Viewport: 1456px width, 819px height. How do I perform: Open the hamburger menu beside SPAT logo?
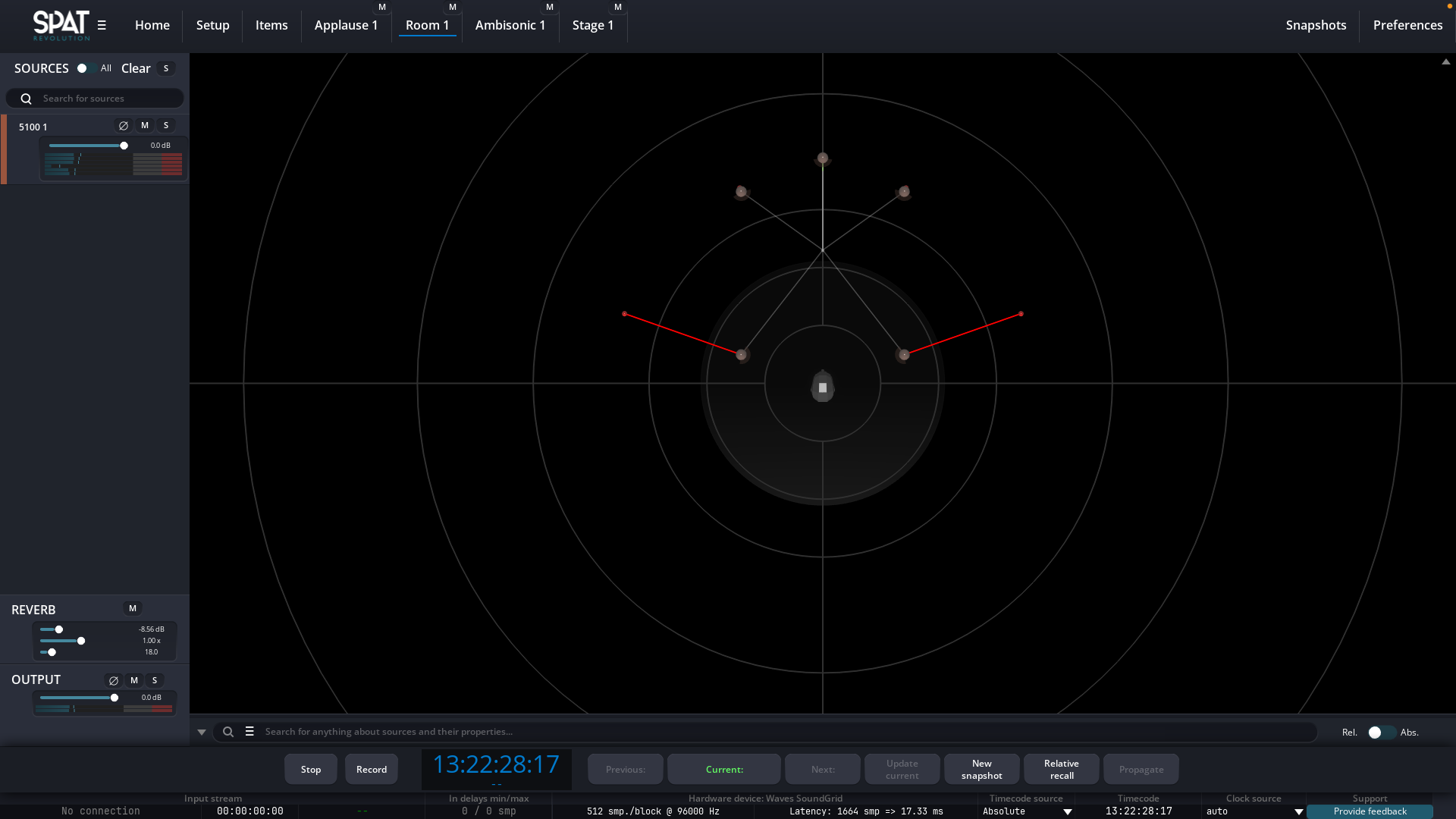pyautogui.click(x=102, y=25)
